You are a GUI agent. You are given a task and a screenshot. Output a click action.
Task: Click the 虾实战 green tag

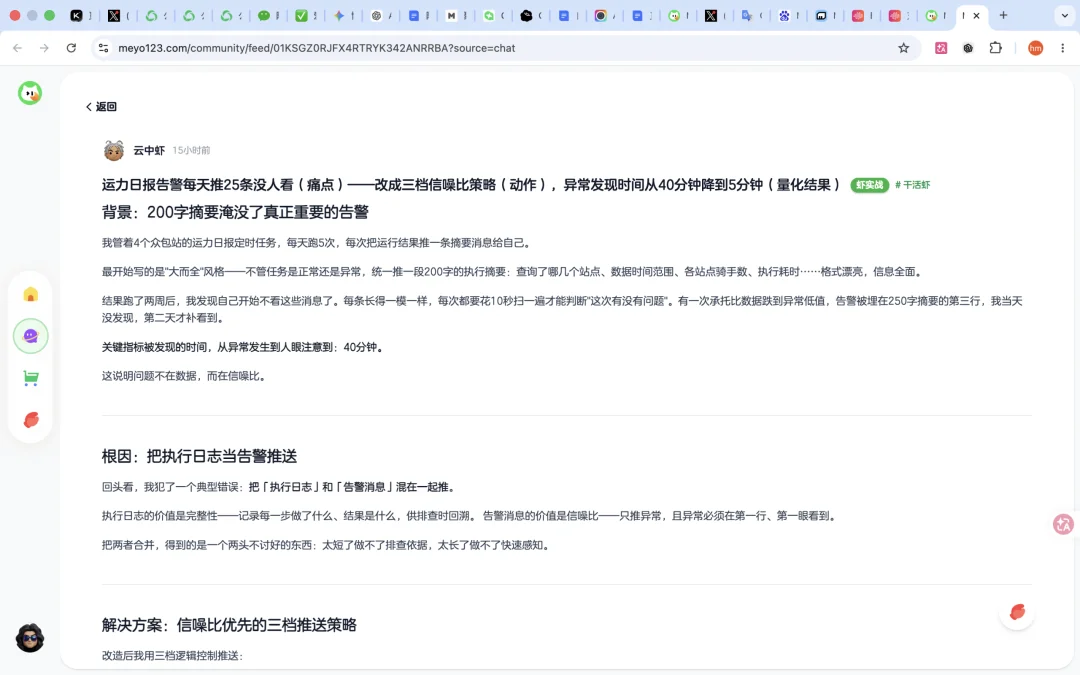point(869,185)
